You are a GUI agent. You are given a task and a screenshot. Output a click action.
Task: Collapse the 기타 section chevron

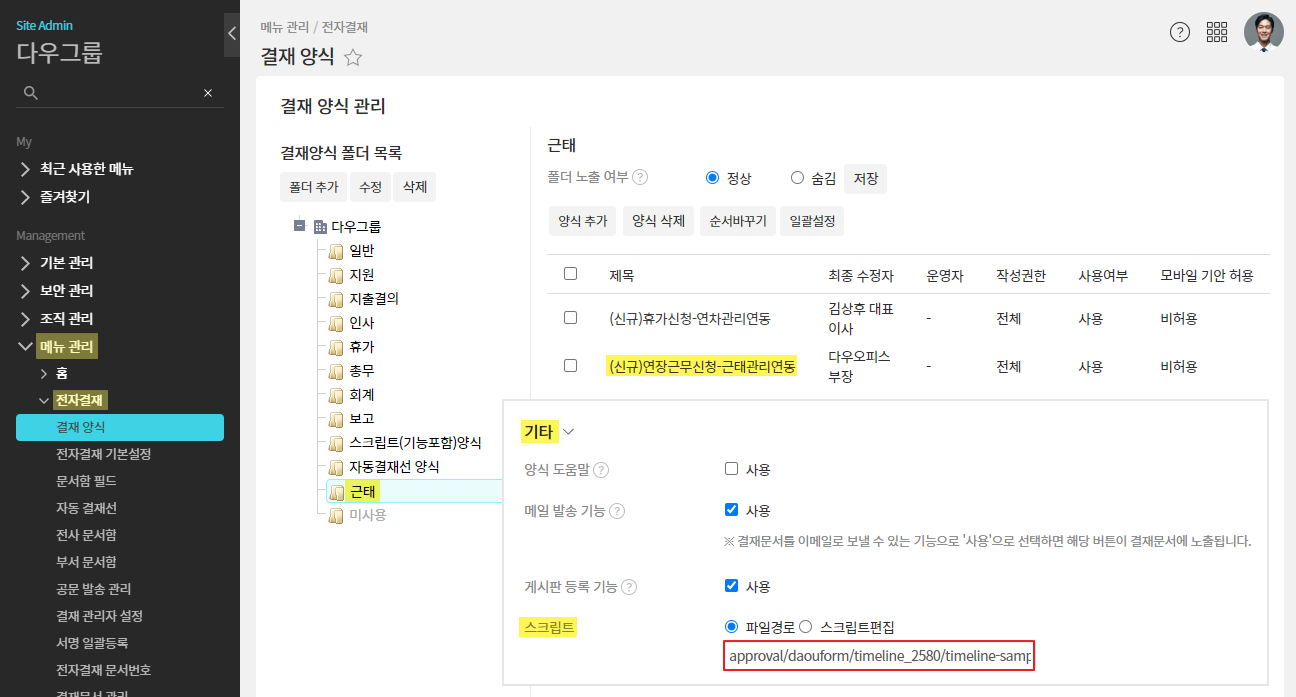(x=569, y=432)
